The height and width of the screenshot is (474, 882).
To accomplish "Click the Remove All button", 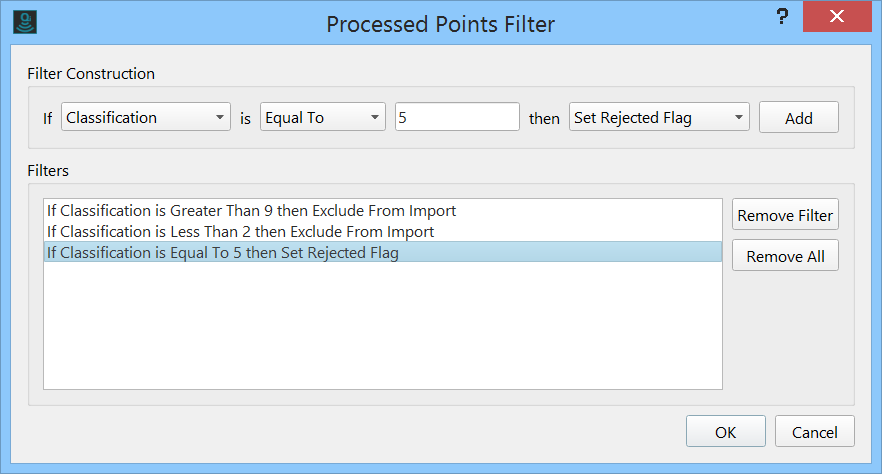I will (x=785, y=256).
